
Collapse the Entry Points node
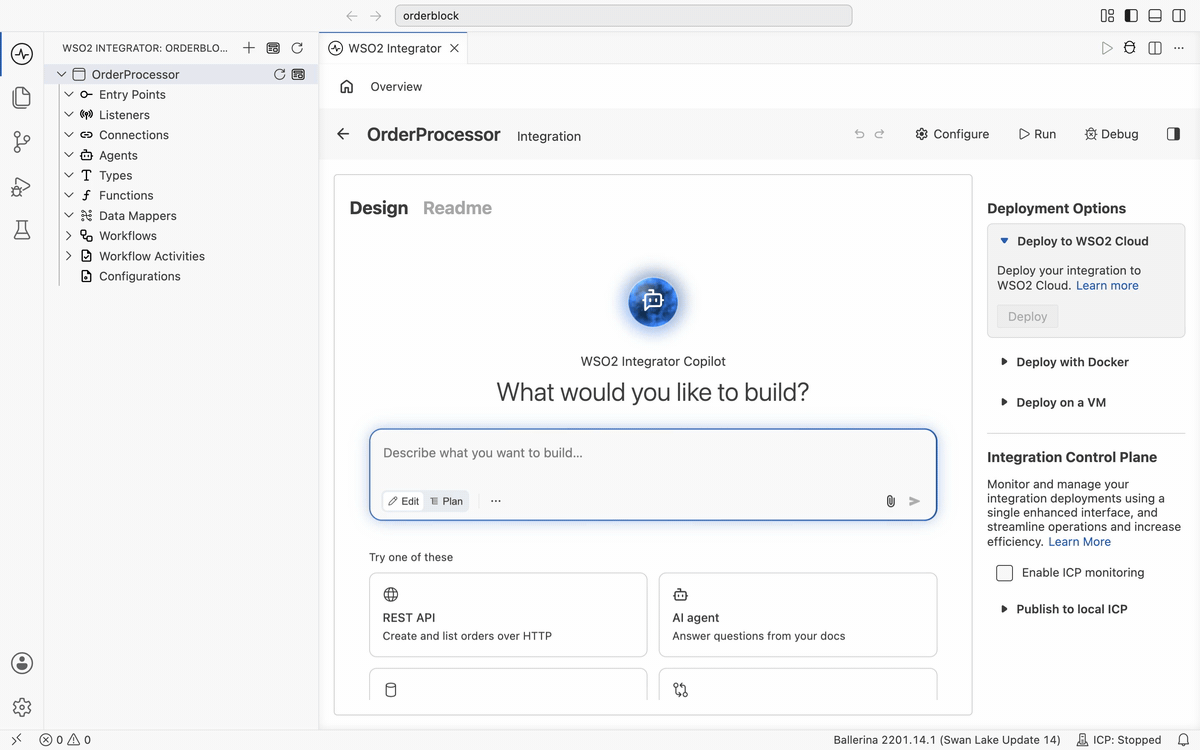[x=69, y=95]
